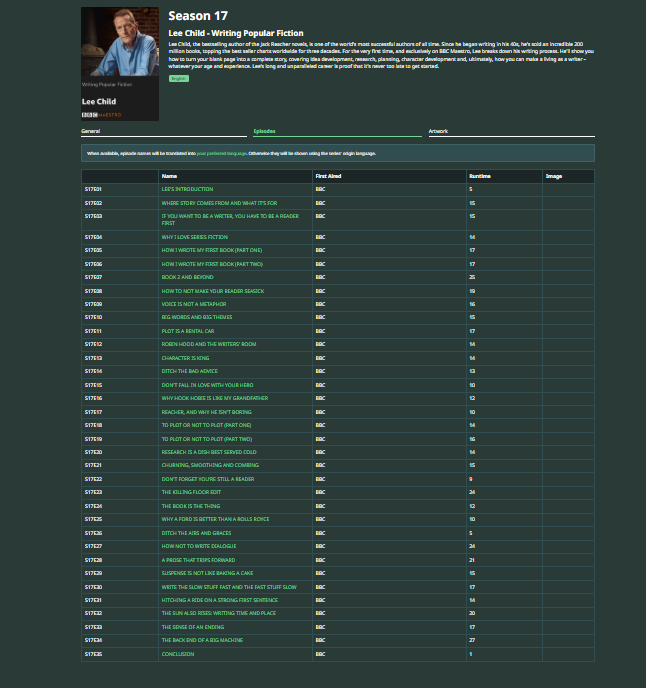
Task: Open Big Words and Big Themes
Action: pyautogui.click(x=197, y=317)
